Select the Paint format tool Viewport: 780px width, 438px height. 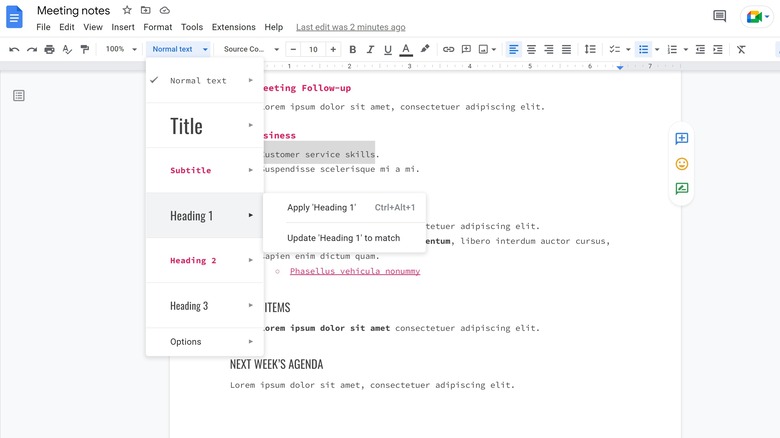84,49
